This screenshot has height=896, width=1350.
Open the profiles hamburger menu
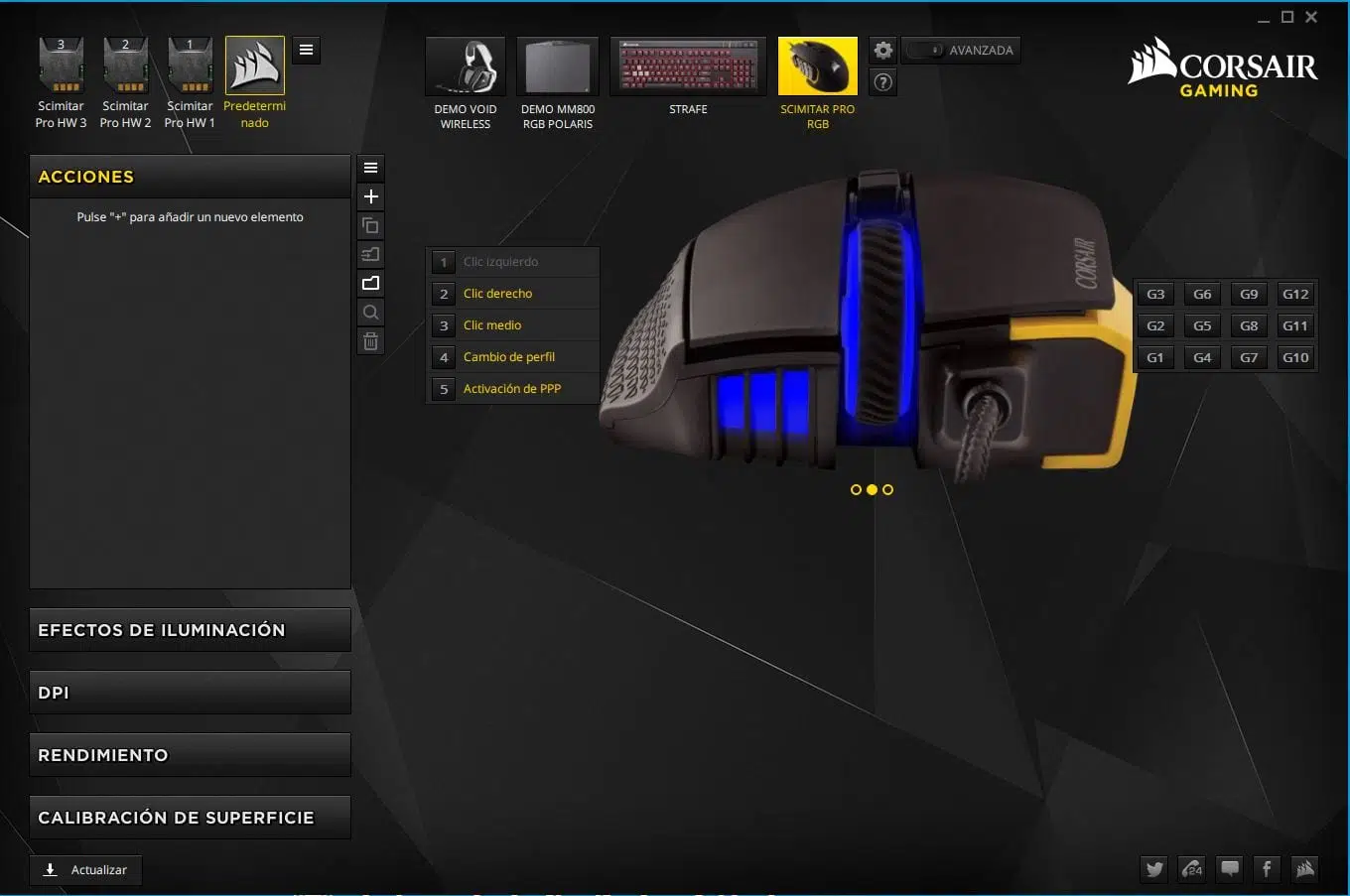pos(307,50)
